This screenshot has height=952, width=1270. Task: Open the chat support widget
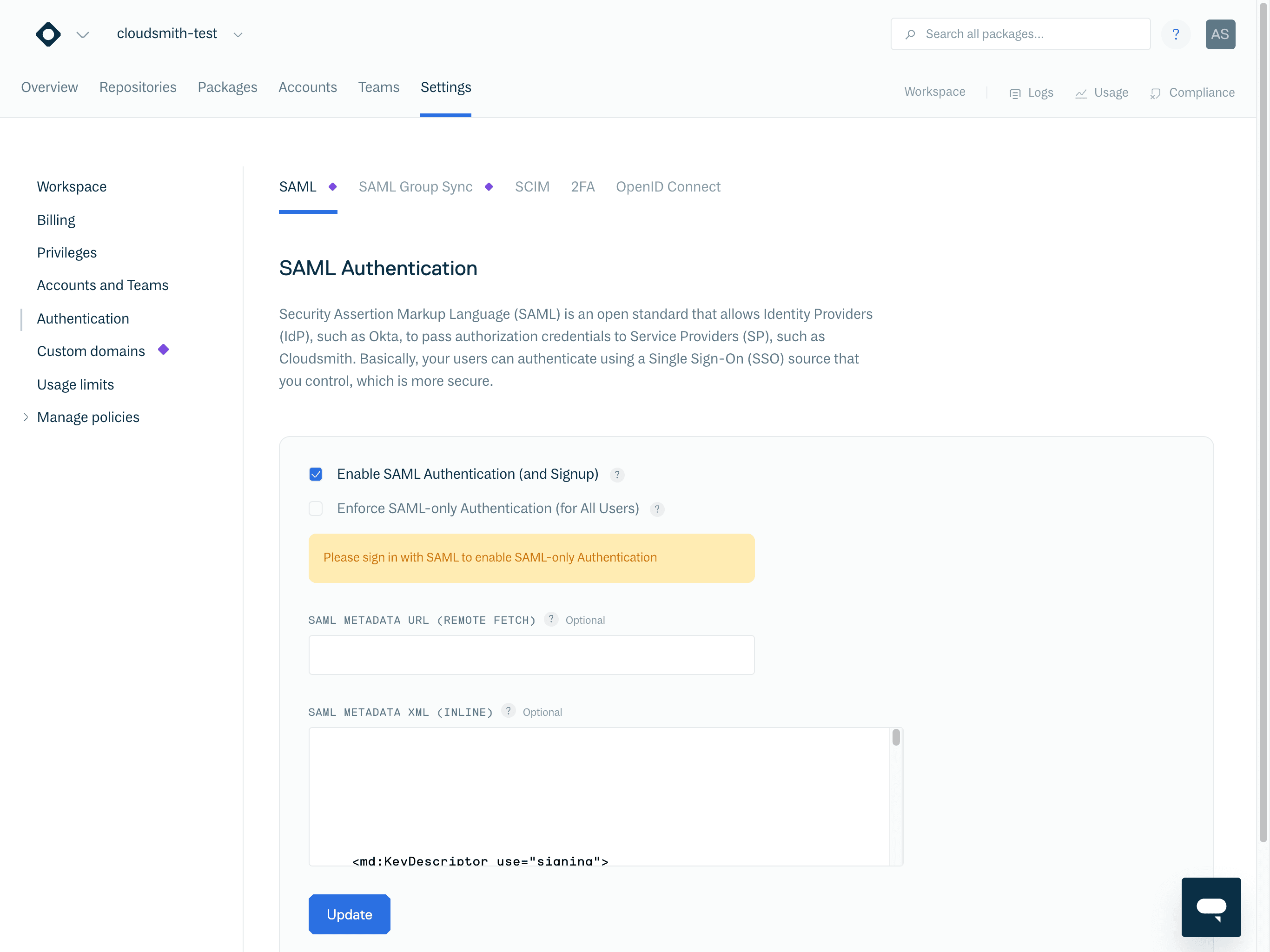click(1211, 906)
